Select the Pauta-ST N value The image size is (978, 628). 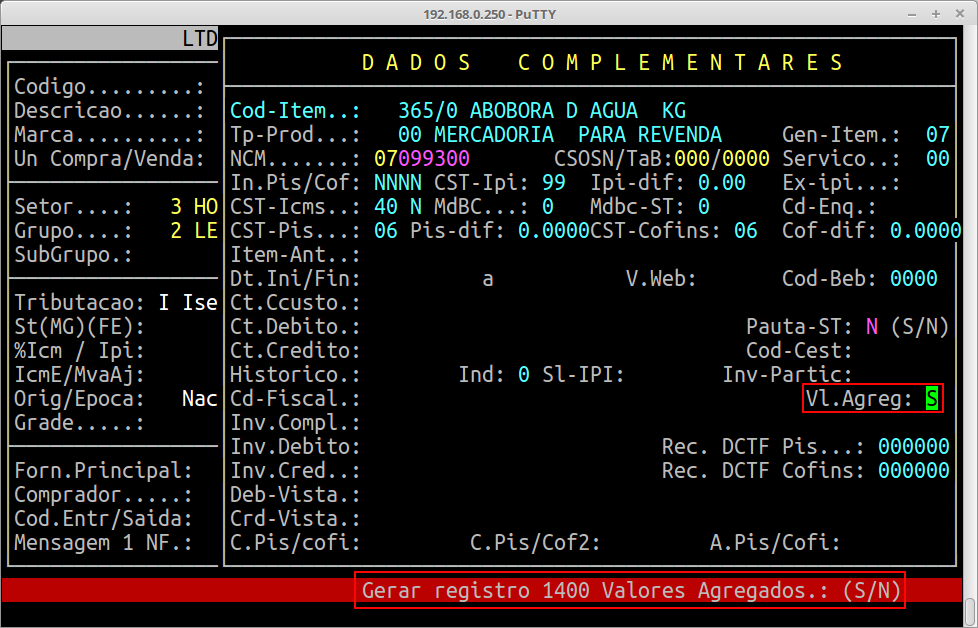[872, 327]
